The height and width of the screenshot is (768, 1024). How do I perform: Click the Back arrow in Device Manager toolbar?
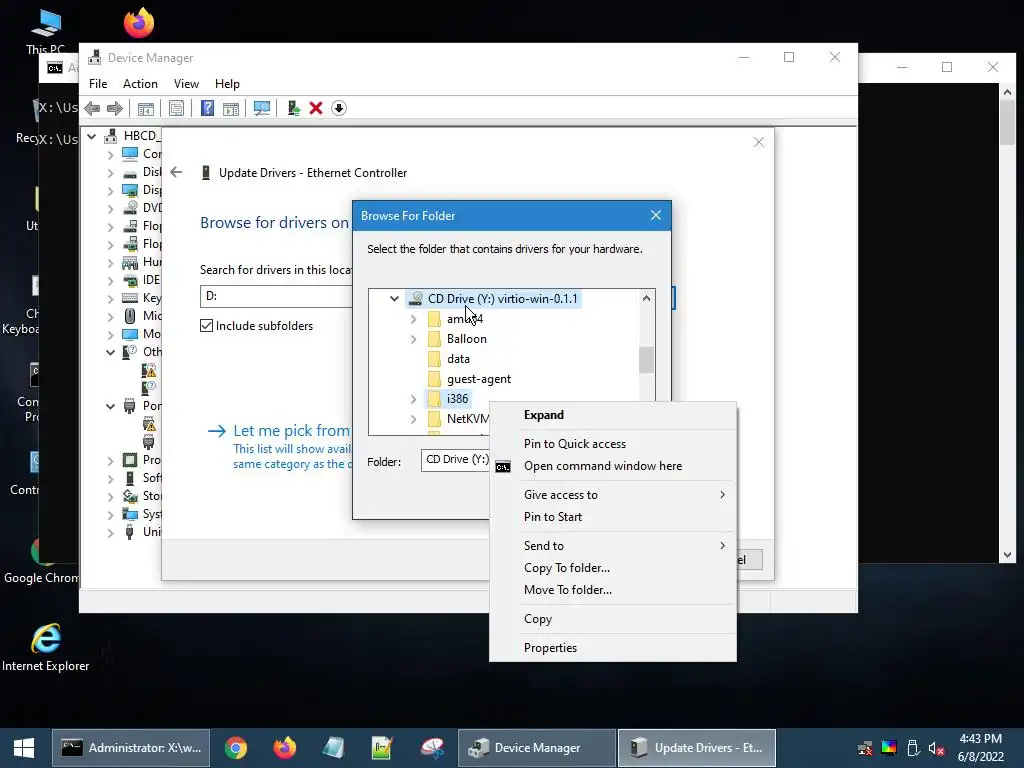click(92, 108)
